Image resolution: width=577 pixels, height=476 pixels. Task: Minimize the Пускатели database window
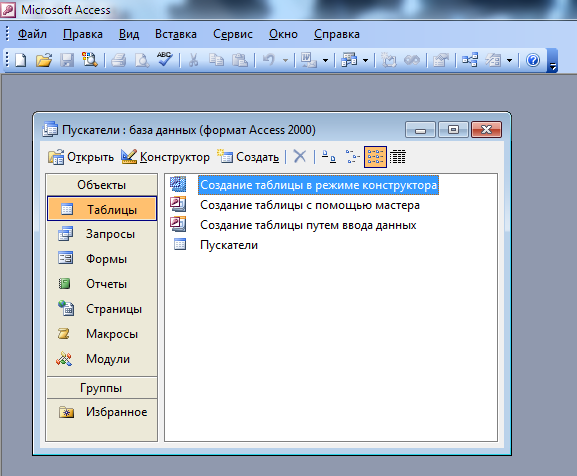tap(420, 129)
